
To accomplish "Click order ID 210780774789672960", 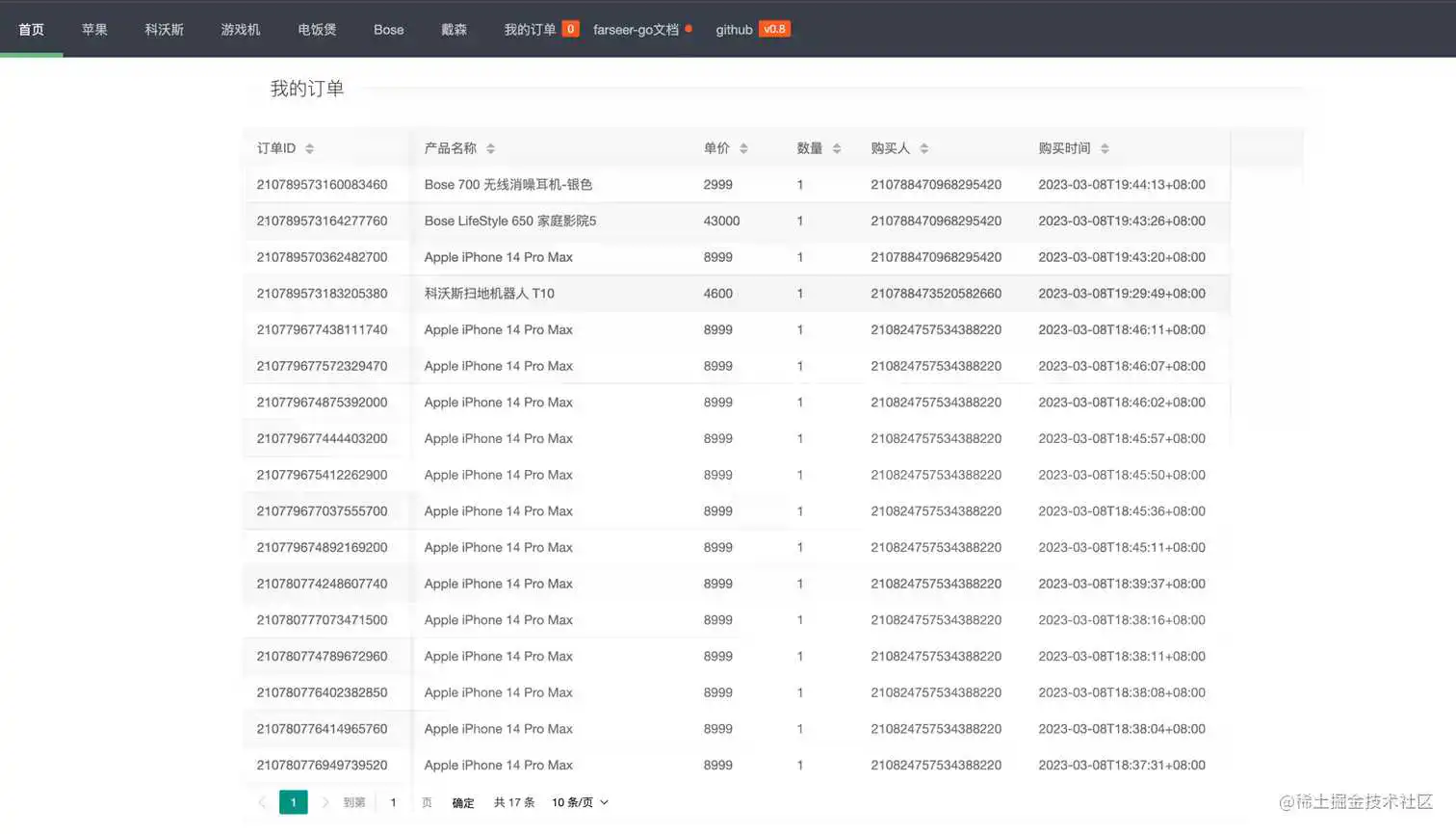I will pyautogui.click(x=322, y=657).
